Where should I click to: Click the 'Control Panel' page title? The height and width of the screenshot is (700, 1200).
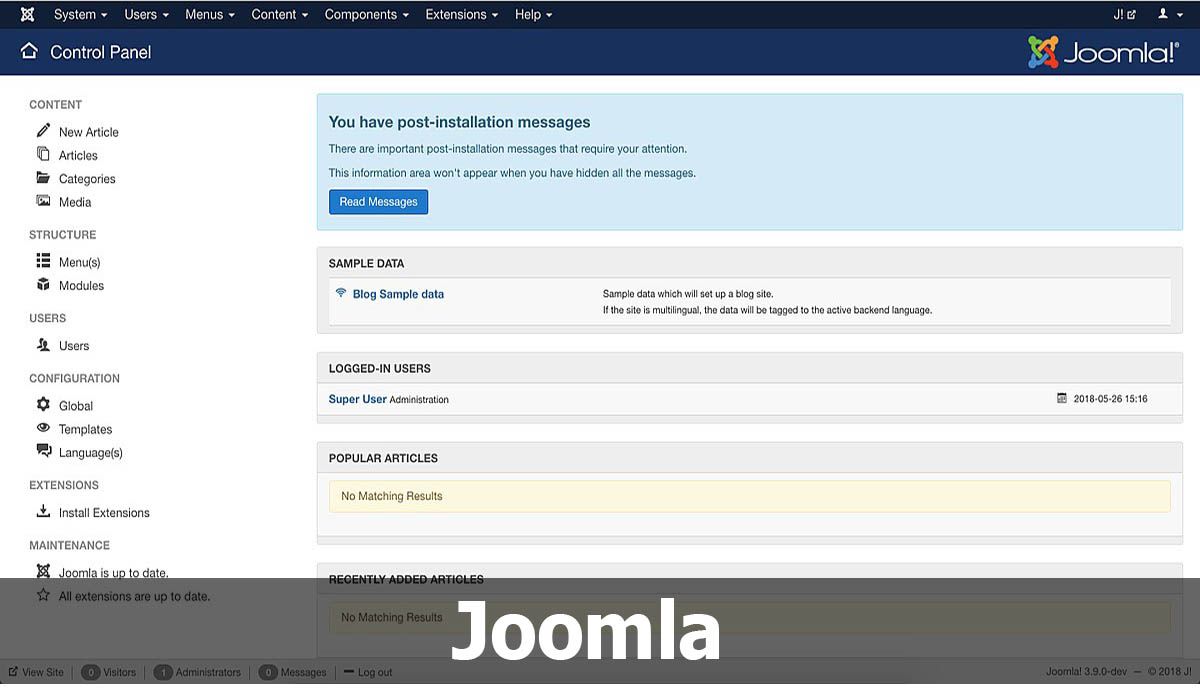[x=101, y=52]
